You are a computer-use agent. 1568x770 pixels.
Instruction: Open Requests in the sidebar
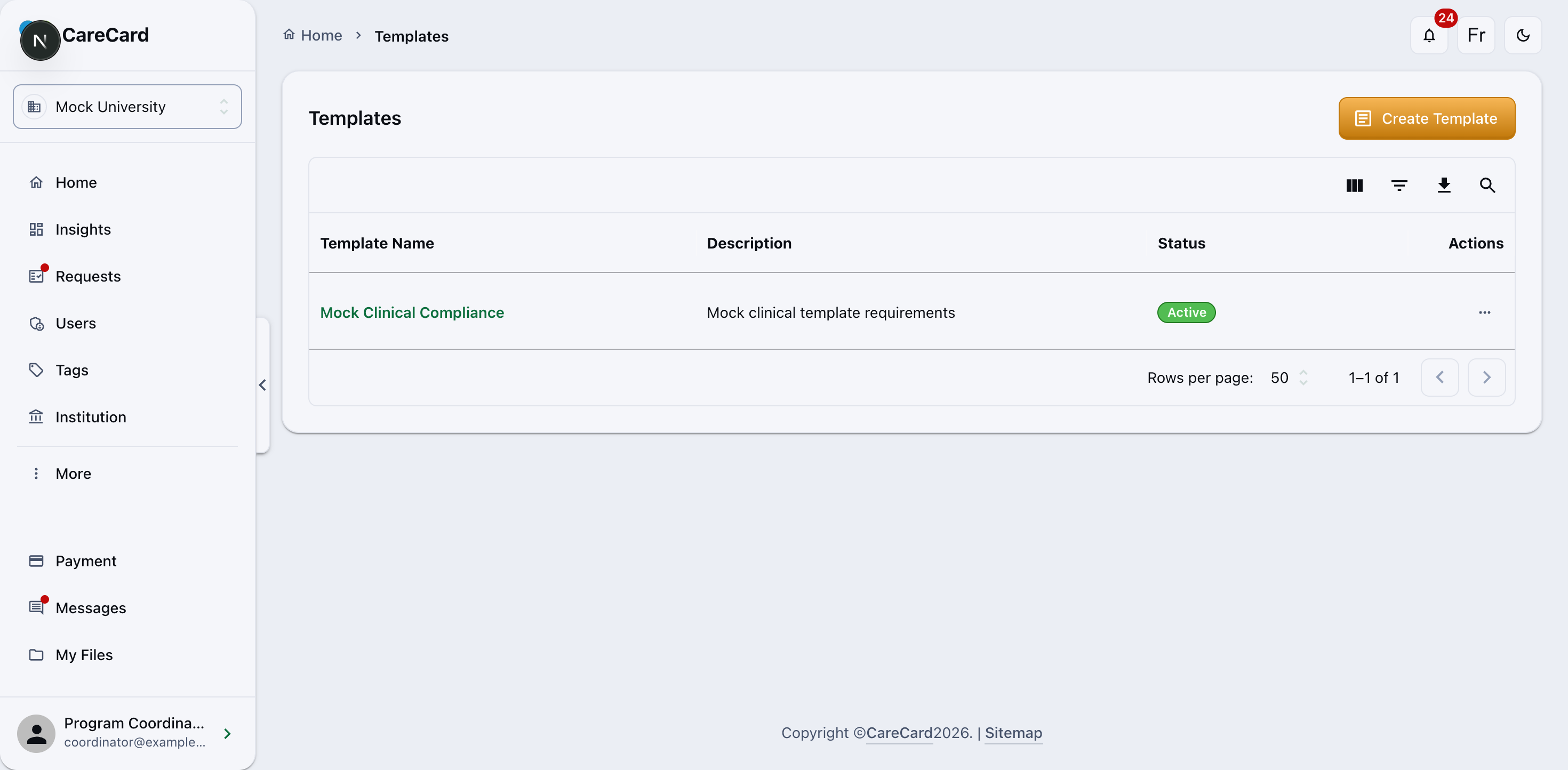pos(127,276)
